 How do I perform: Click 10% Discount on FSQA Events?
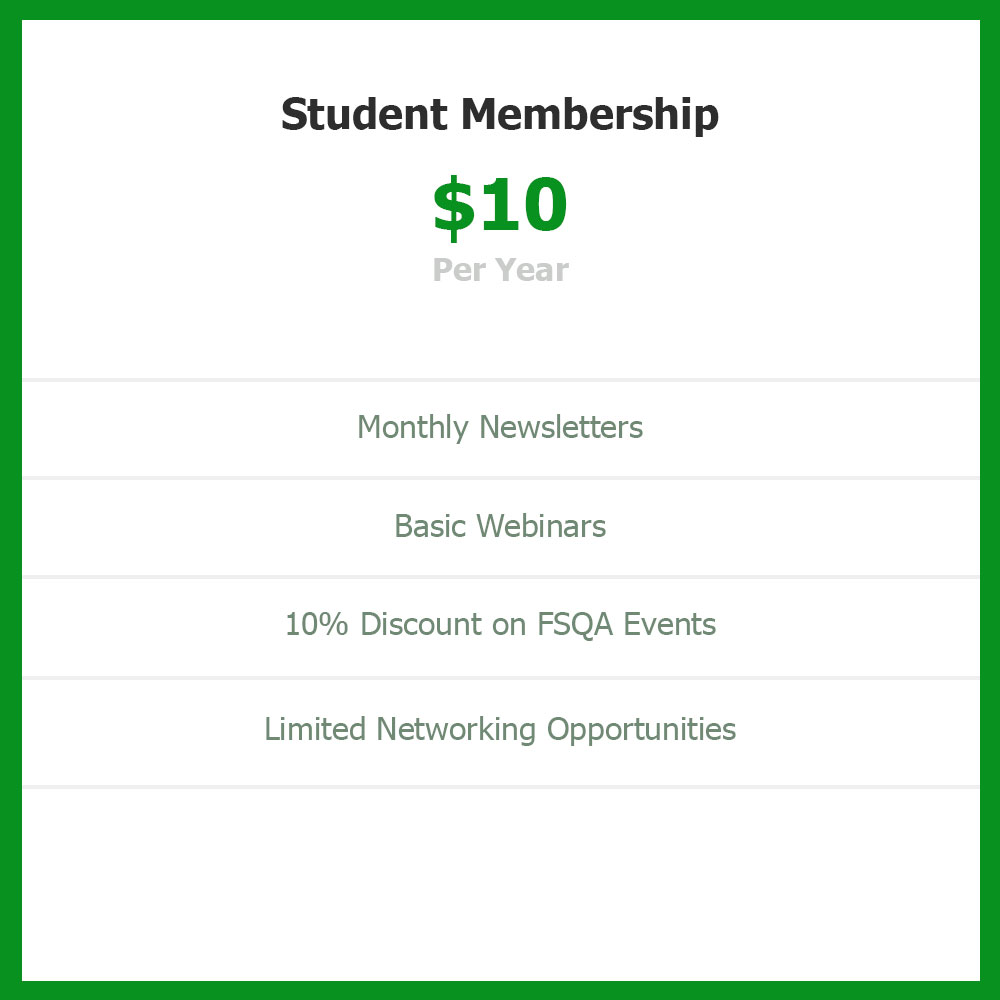tap(501, 626)
